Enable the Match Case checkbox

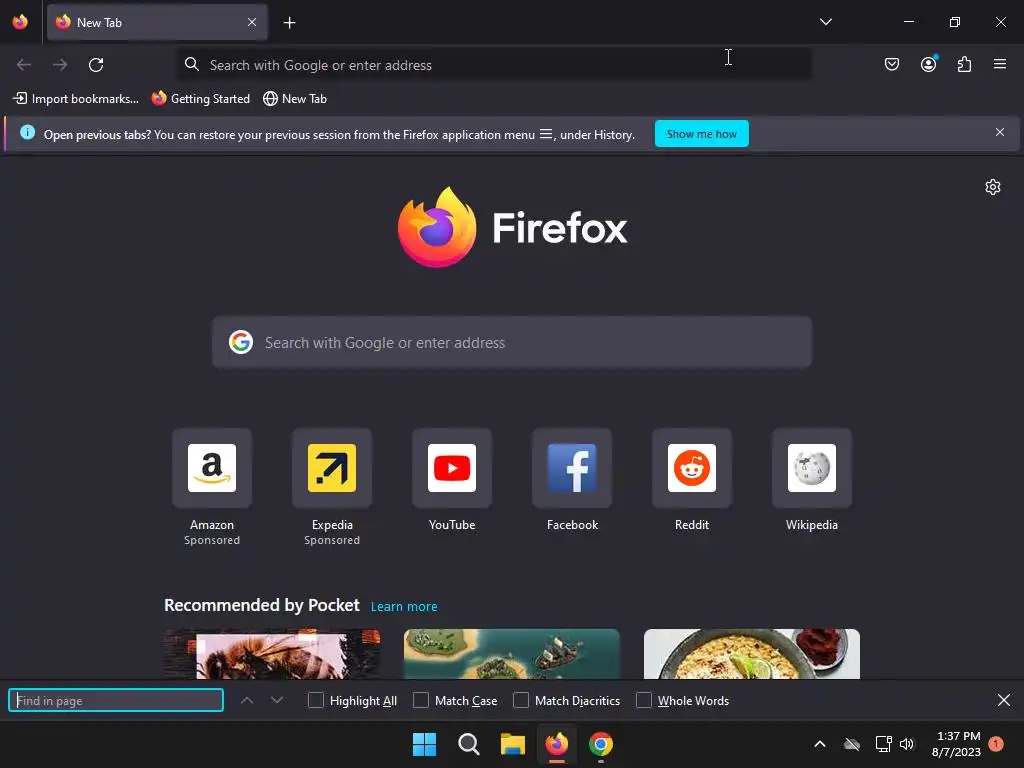(421, 701)
